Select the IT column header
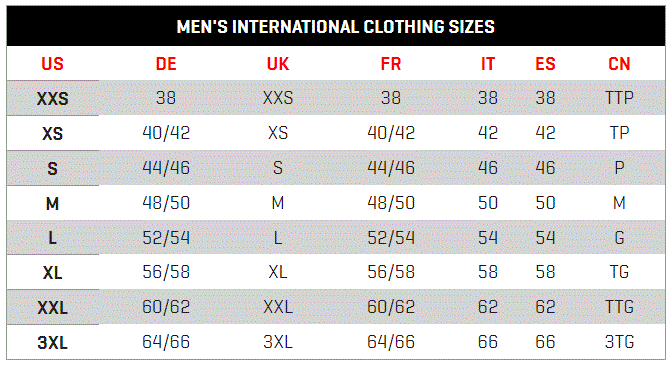The image size is (671, 366). click(488, 64)
